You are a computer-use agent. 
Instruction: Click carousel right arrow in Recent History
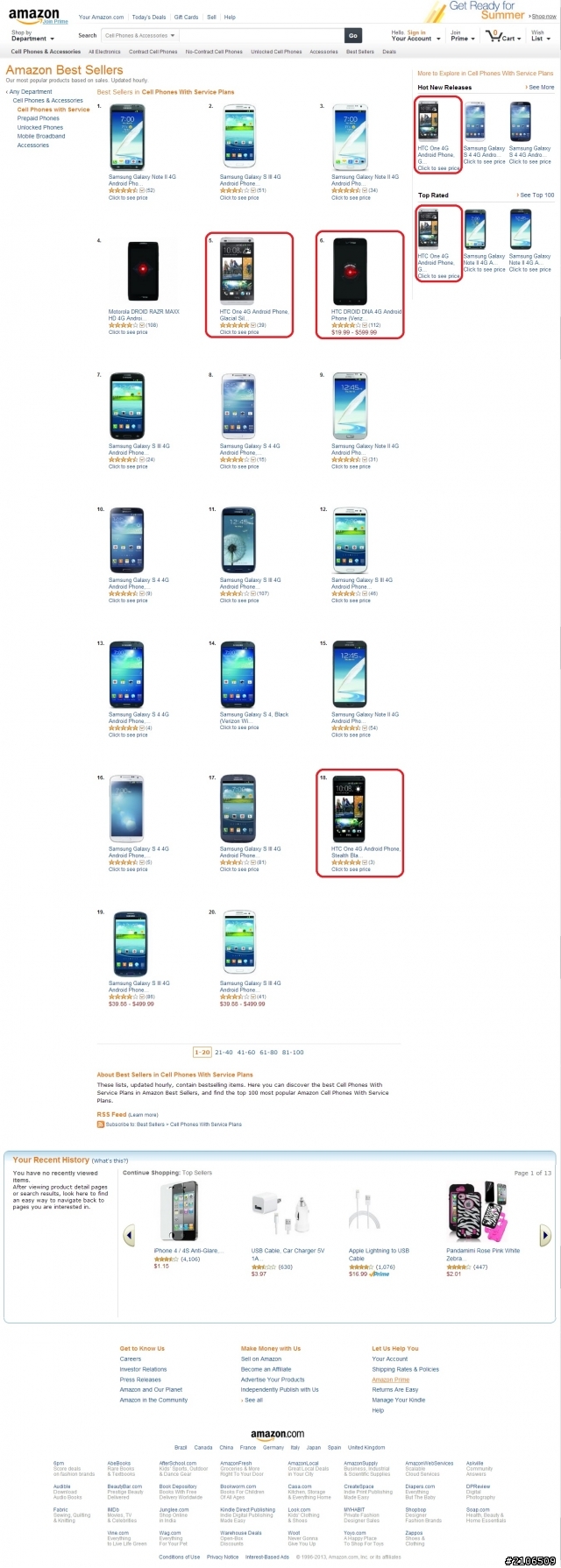point(545,1236)
